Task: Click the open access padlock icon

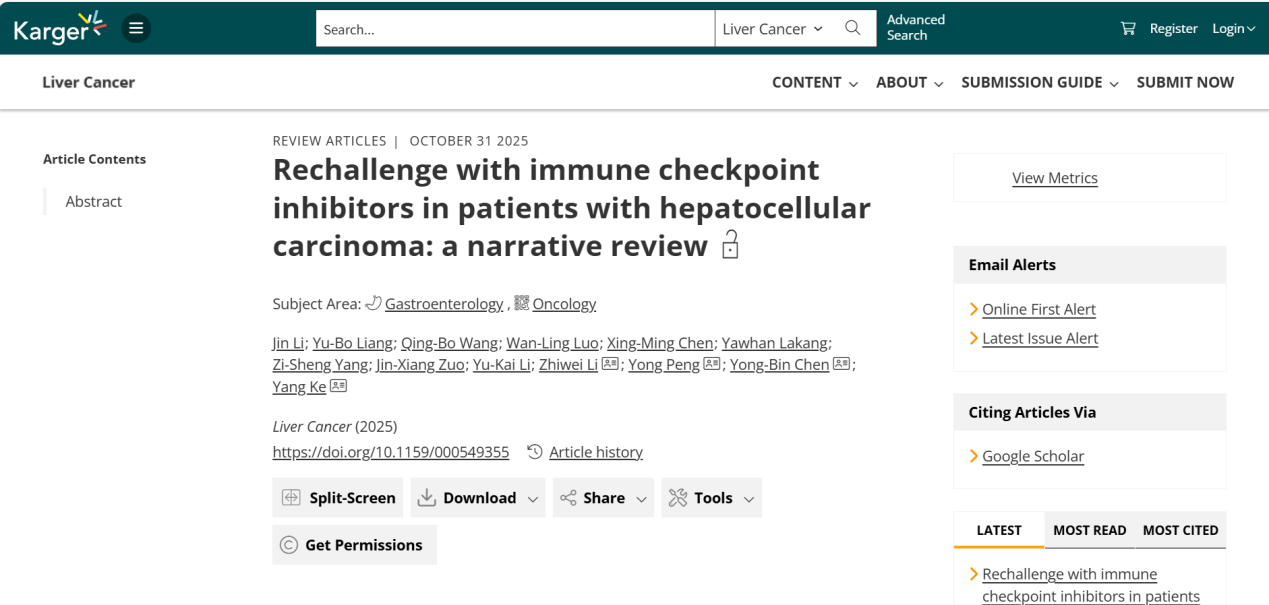Action: tap(730, 245)
